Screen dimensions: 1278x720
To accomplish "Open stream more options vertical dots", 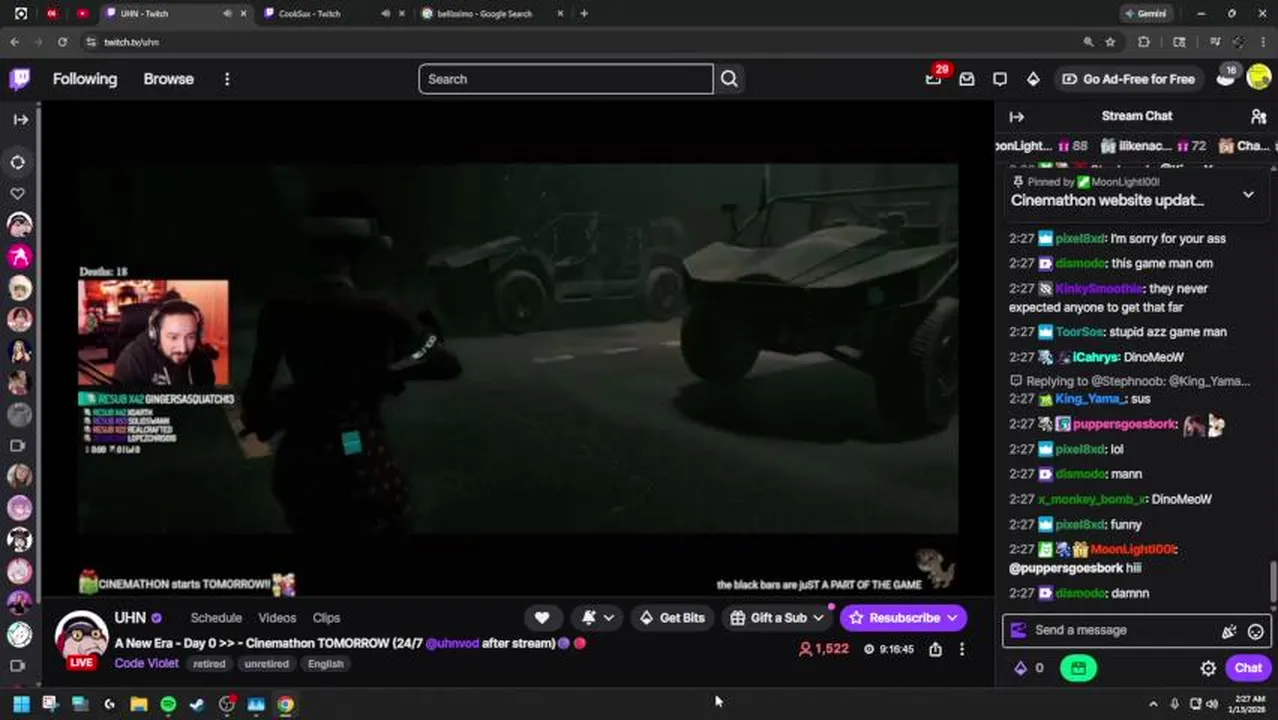I will pyautogui.click(x=962, y=649).
